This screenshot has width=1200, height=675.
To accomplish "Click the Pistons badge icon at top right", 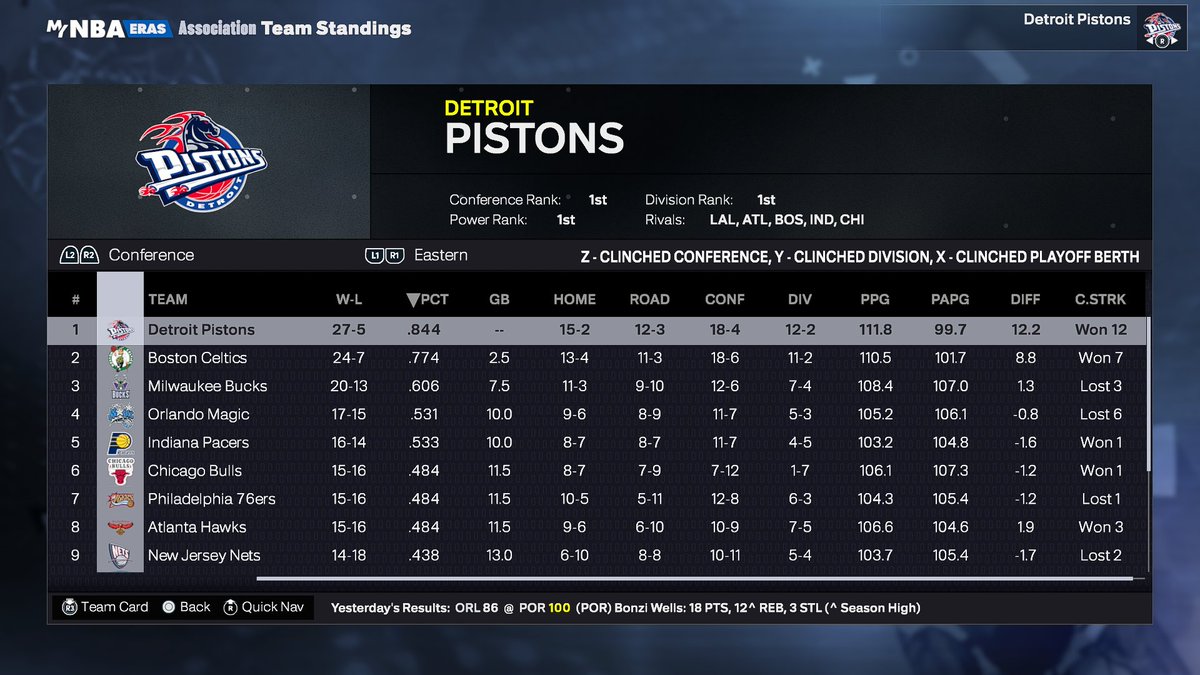I will 1161,27.
